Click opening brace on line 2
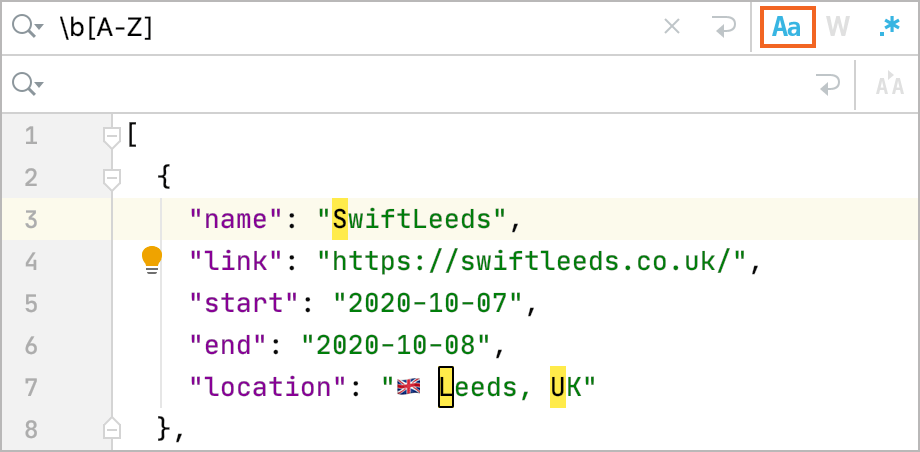Image resolution: width=920 pixels, height=452 pixels. [x=164, y=177]
